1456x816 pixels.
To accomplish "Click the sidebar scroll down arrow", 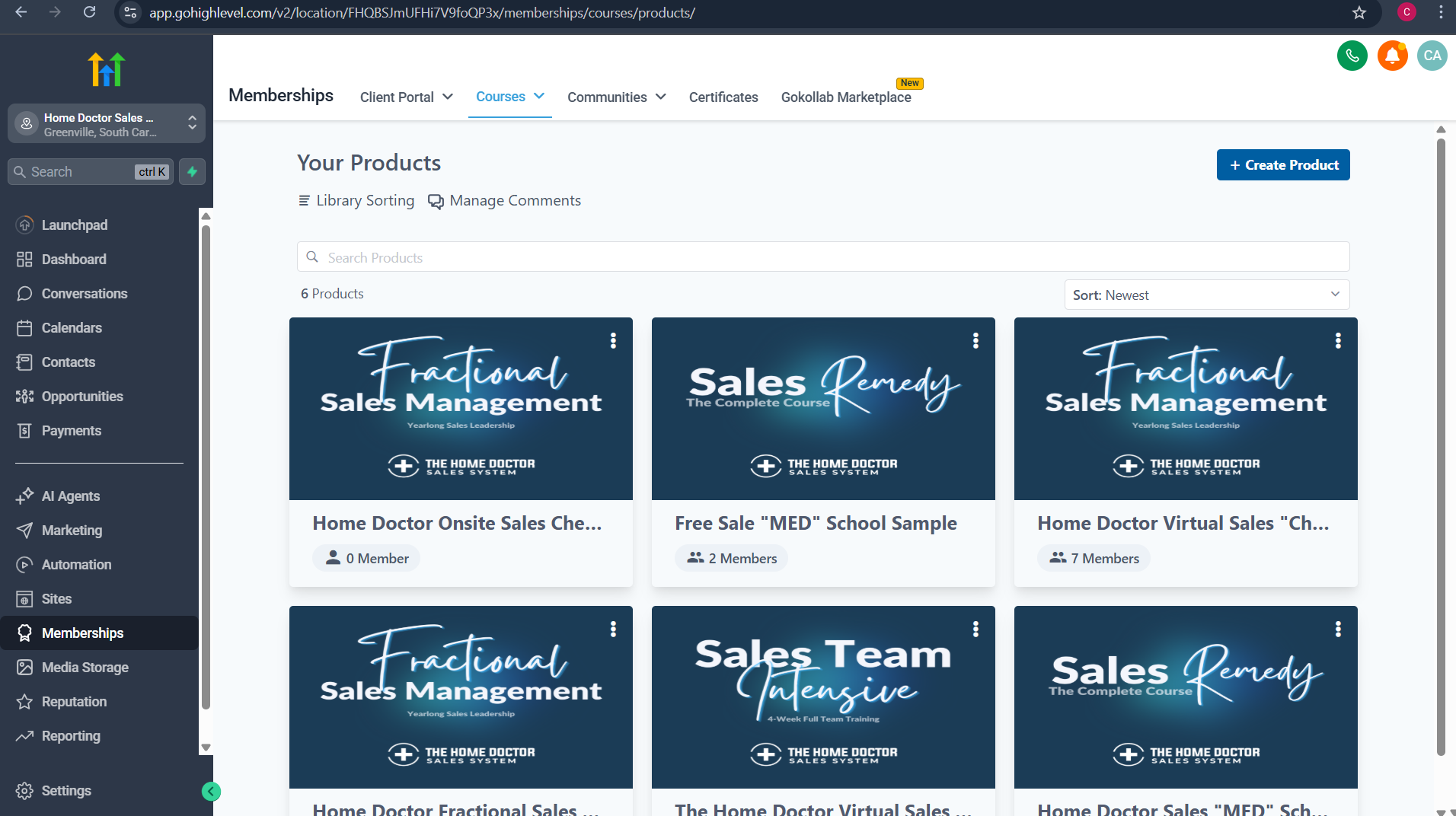I will tap(206, 747).
